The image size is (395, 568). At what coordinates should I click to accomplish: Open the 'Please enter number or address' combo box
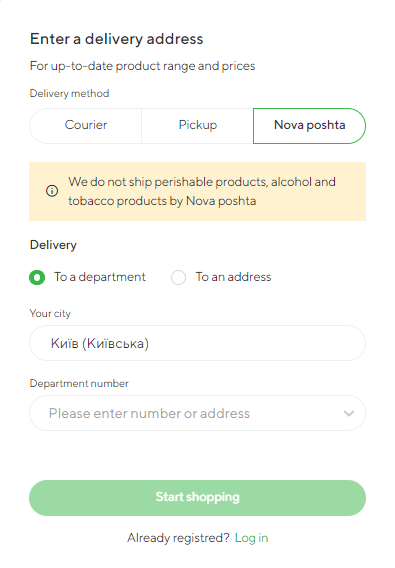(x=198, y=413)
